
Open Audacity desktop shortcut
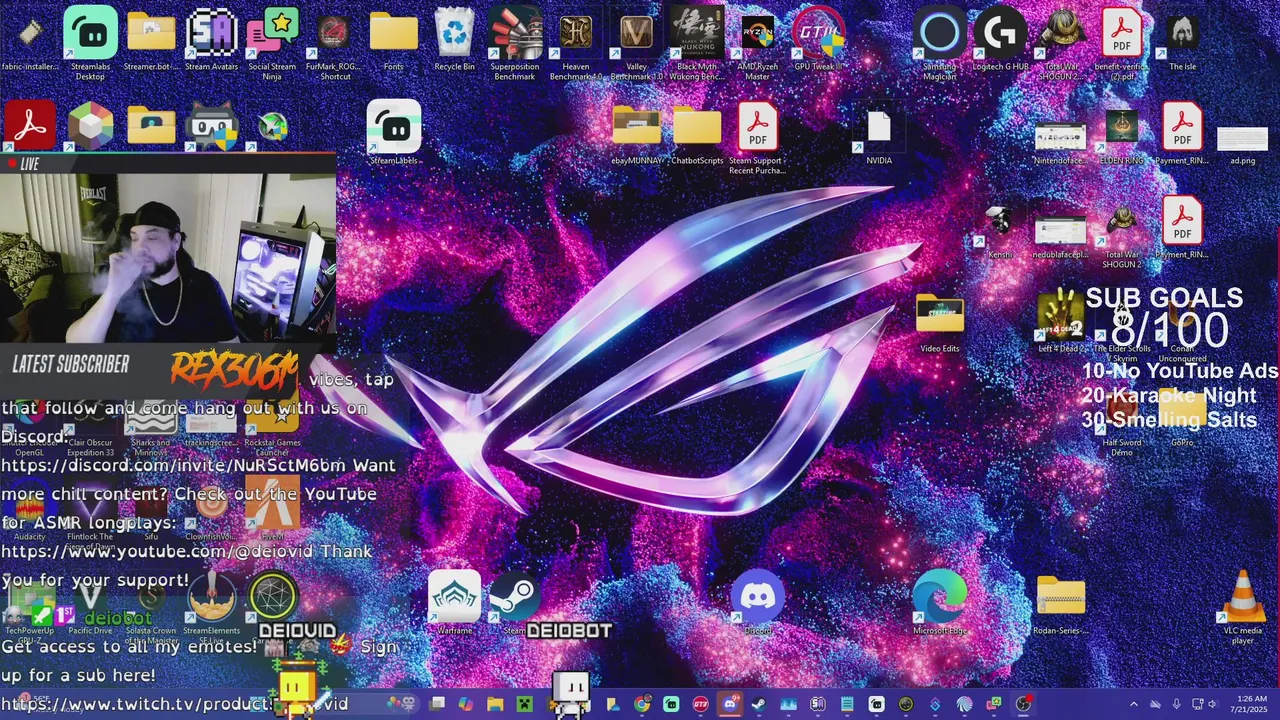coord(30,512)
